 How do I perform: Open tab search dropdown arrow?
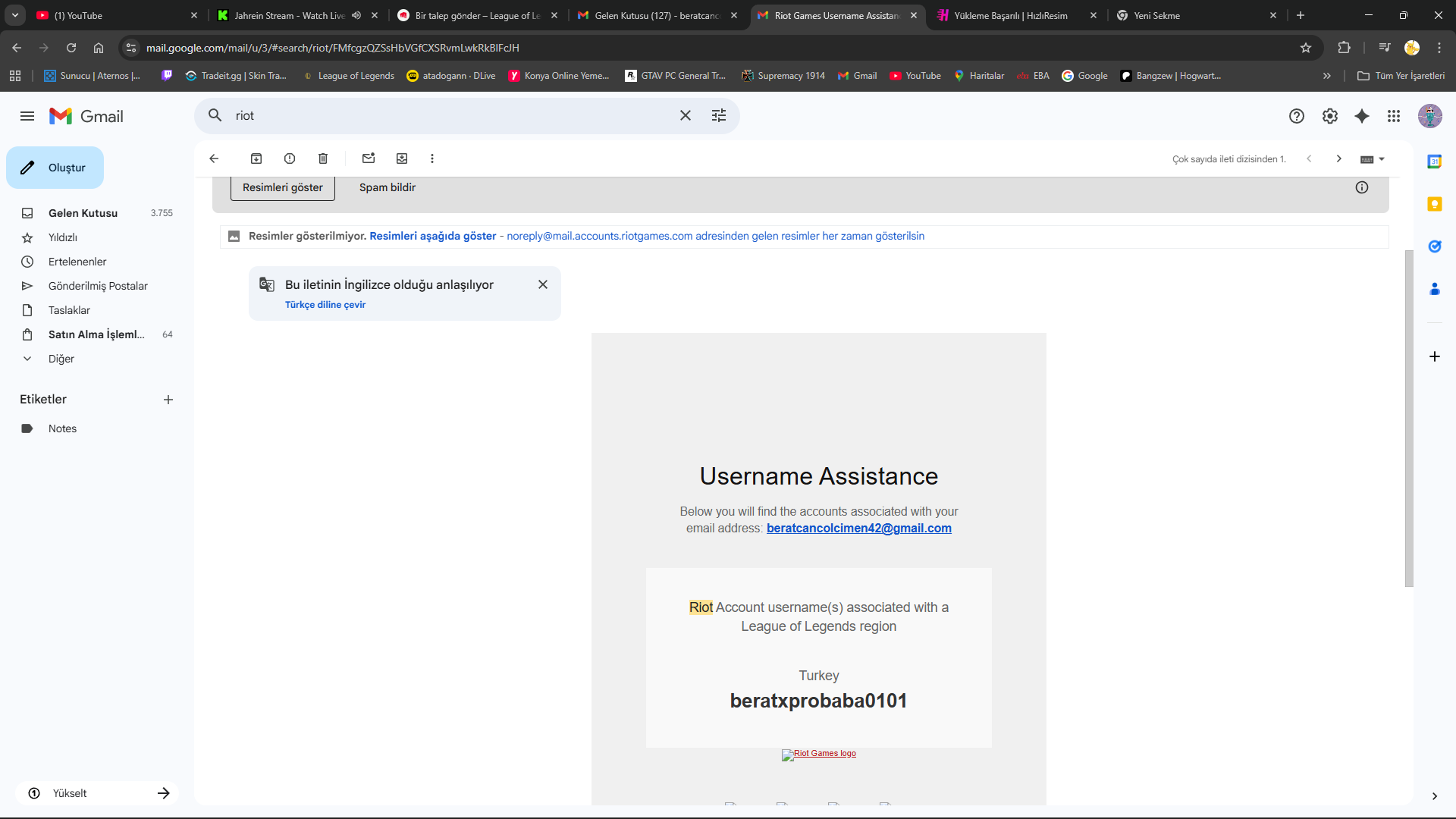pos(15,15)
